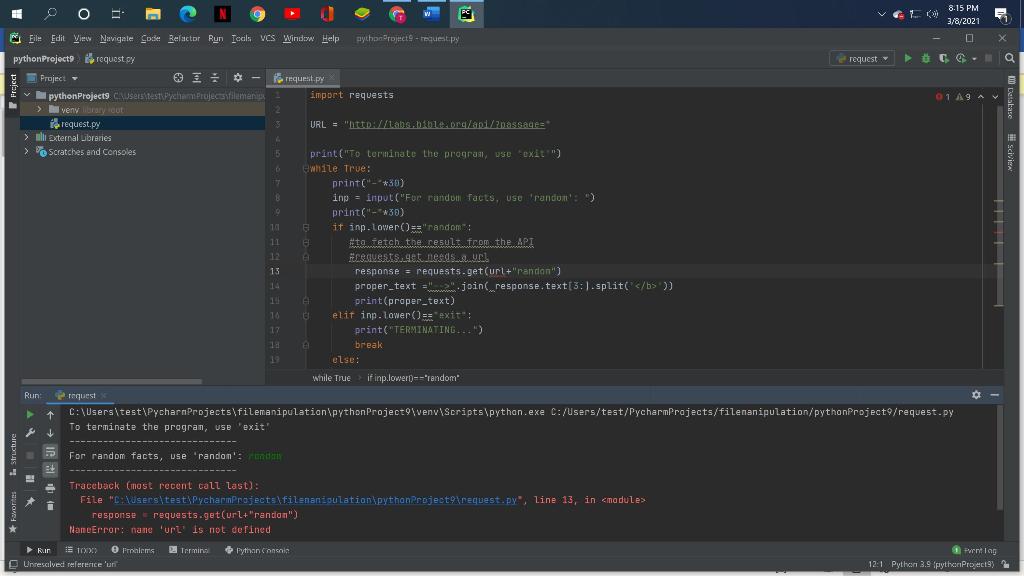The width and height of the screenshot is (1024, 576).
Task: Open Microsoft Edge from taskbar
Action: [188, 14]
